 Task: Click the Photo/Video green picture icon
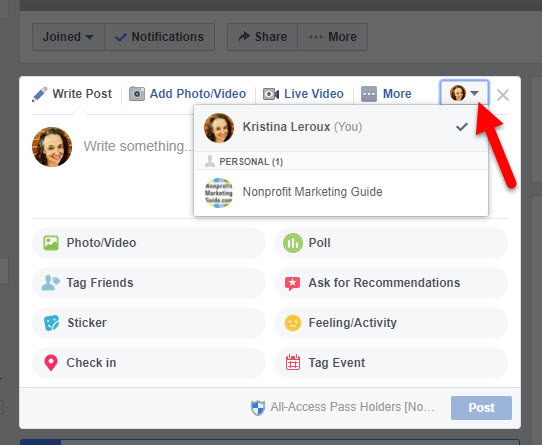pyautogui.click(x=51, y=243)
